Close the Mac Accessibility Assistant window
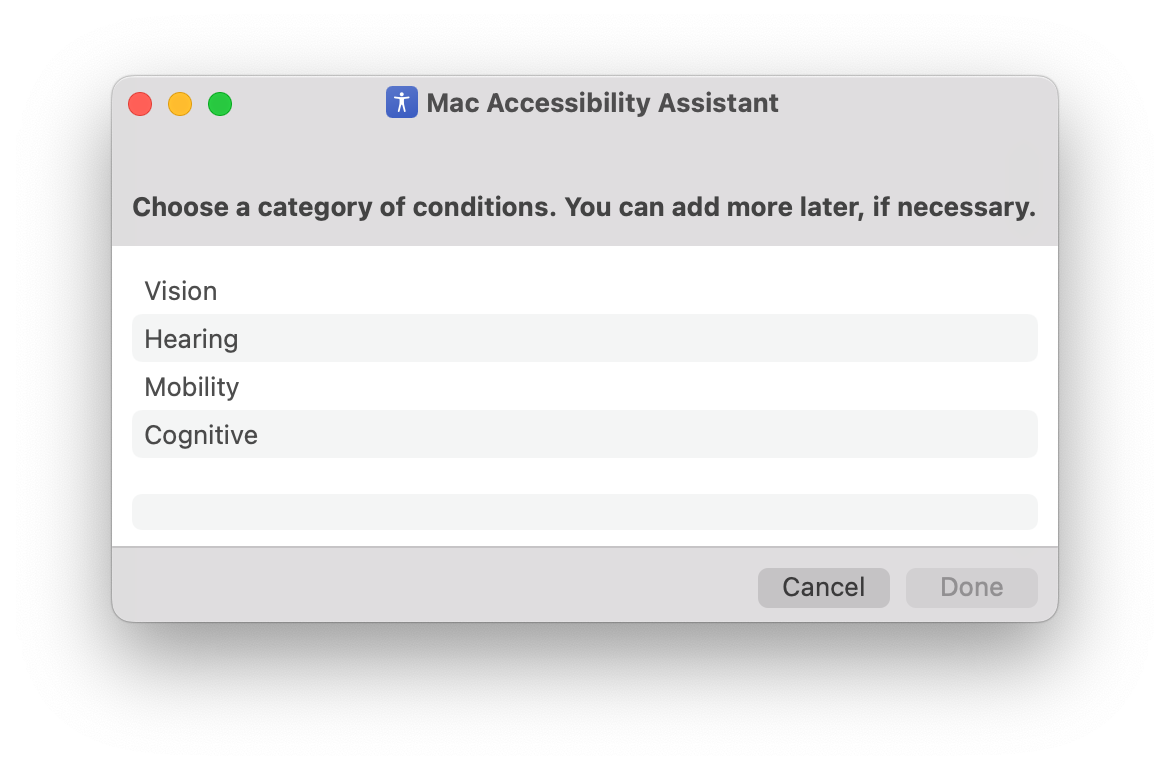The width and height of the screenshot is (1170, 770). point(140,104)
